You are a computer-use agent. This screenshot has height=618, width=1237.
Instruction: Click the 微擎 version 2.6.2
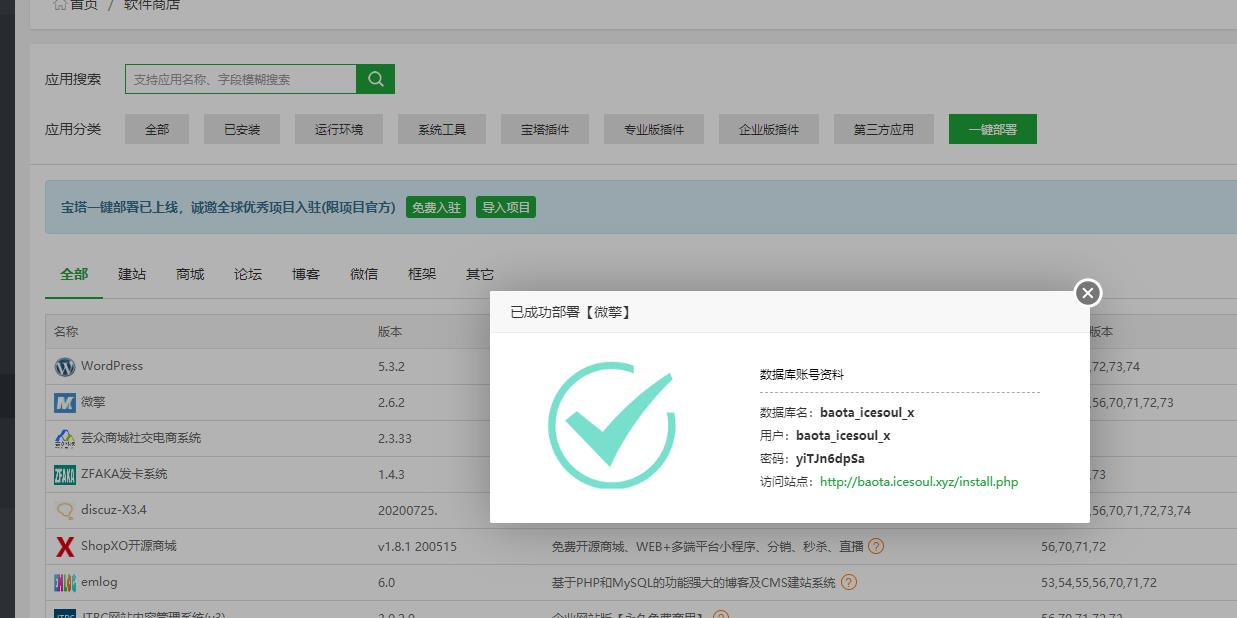[391, 402]
